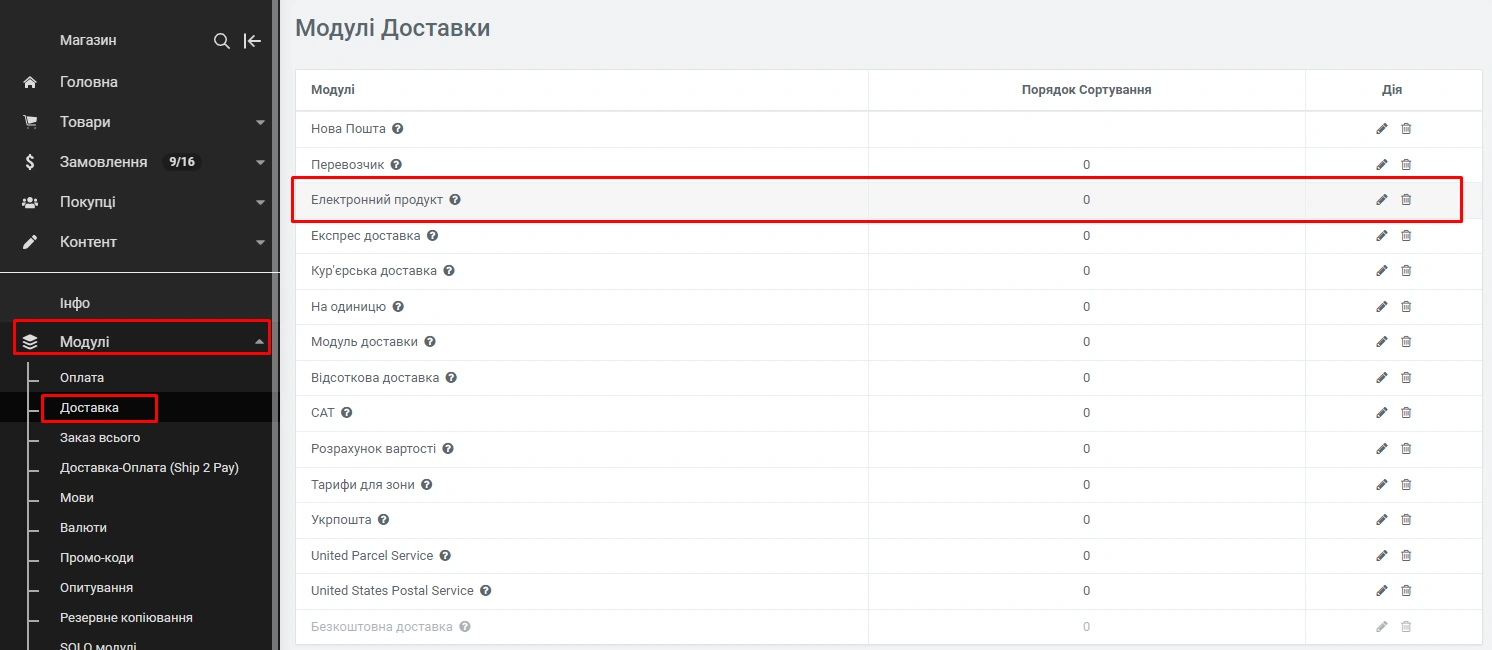The width and height of the screenshot is (1492, 650).
Task: Go to Головна in the sidebar
Action: point(88,82)
